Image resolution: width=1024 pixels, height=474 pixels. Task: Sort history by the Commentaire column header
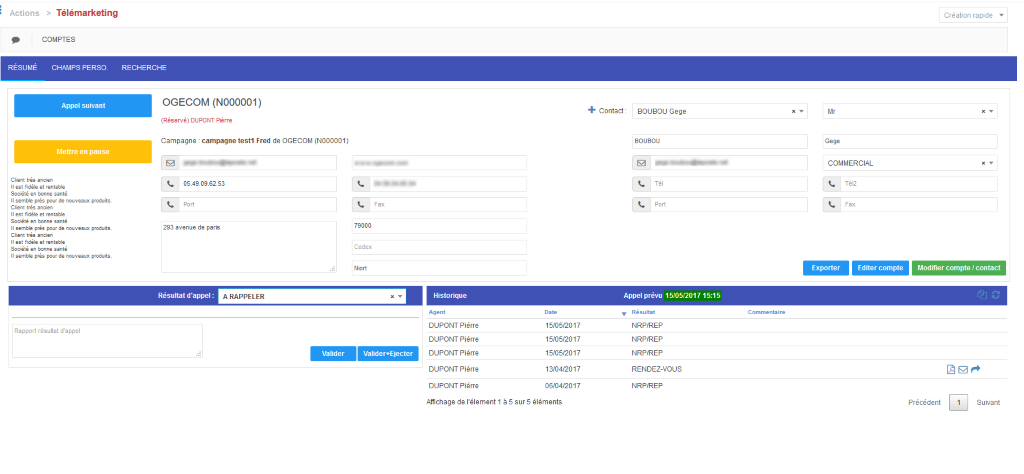pyautogui.click(x=766, y=312)
